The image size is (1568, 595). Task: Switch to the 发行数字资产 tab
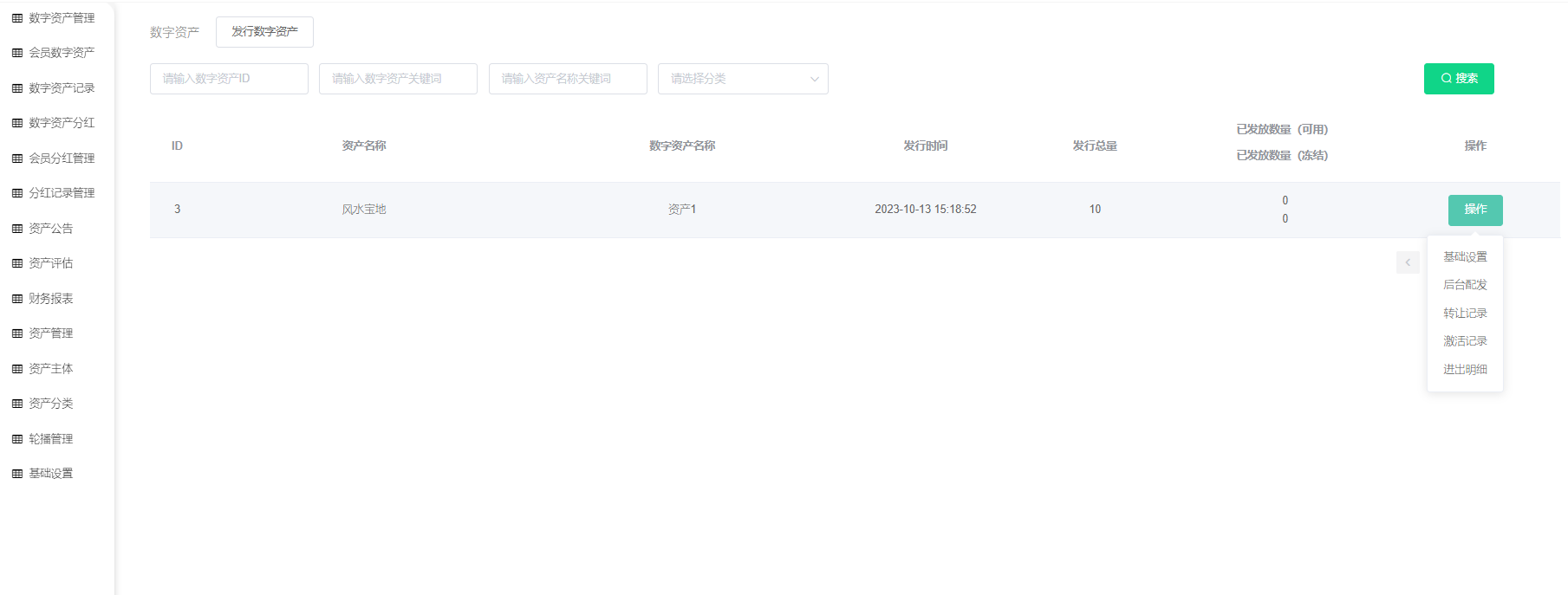pos(264,32)
